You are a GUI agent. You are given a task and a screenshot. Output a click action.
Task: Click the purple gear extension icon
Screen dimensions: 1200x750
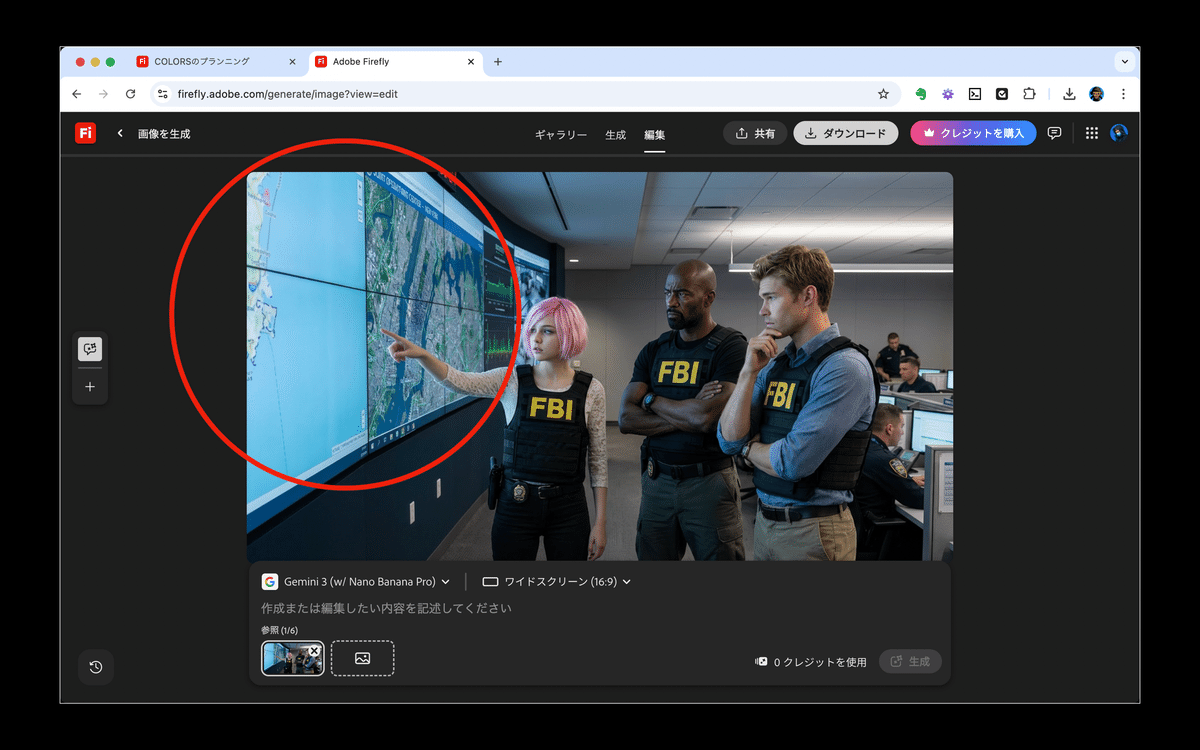tap(948, 94)
